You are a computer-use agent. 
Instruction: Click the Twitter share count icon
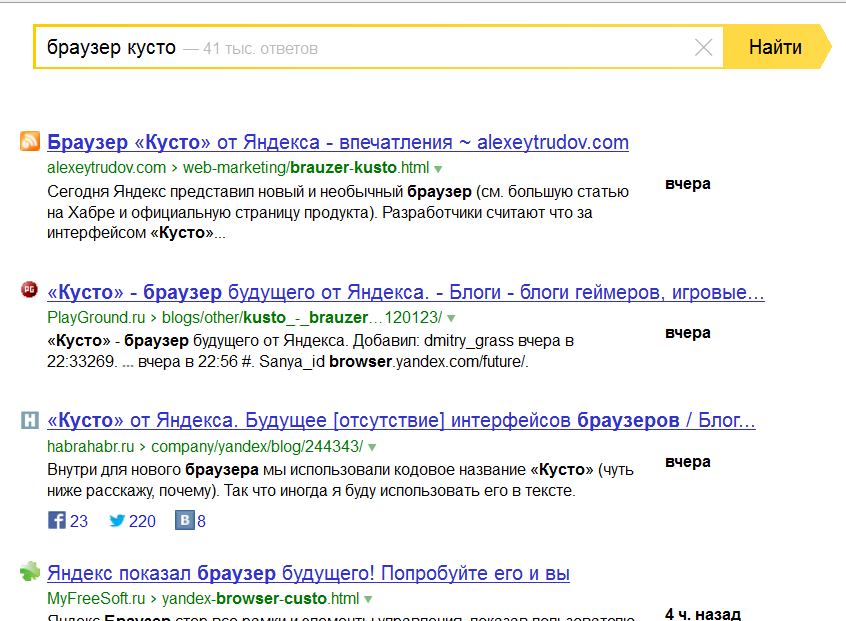[117, 520]
